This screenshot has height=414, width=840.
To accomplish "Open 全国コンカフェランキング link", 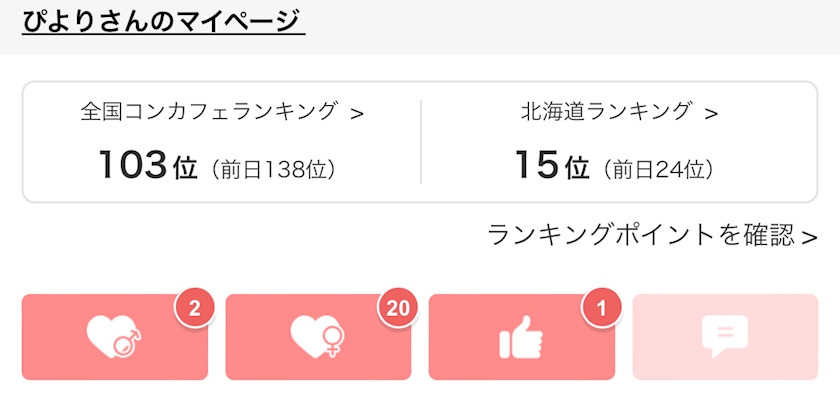I will tap(209, 111).
